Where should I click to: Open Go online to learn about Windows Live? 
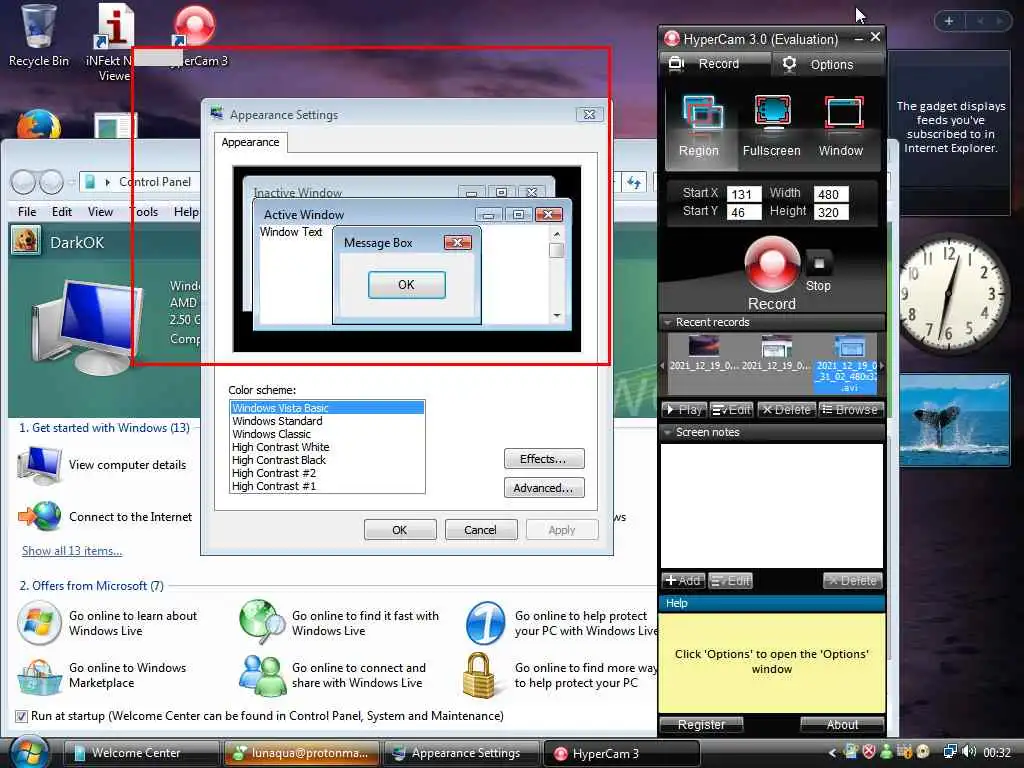[x=108, y=623]
